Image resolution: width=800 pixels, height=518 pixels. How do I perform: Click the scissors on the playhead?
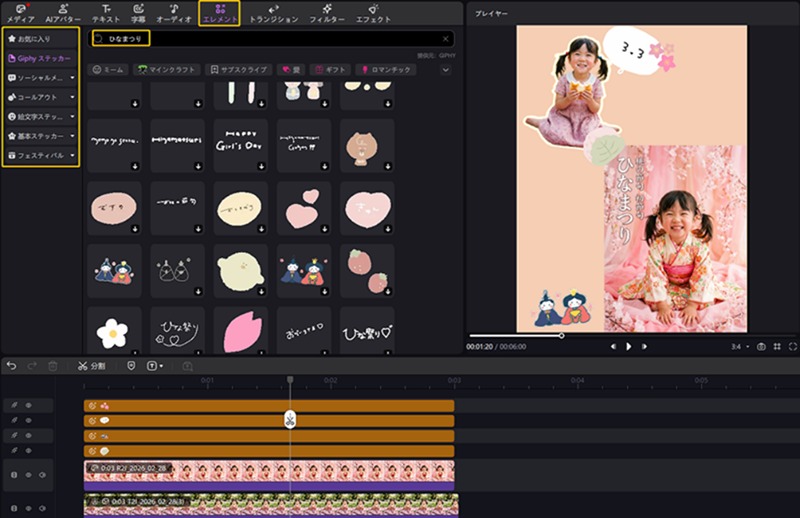(x=290, y=420)
